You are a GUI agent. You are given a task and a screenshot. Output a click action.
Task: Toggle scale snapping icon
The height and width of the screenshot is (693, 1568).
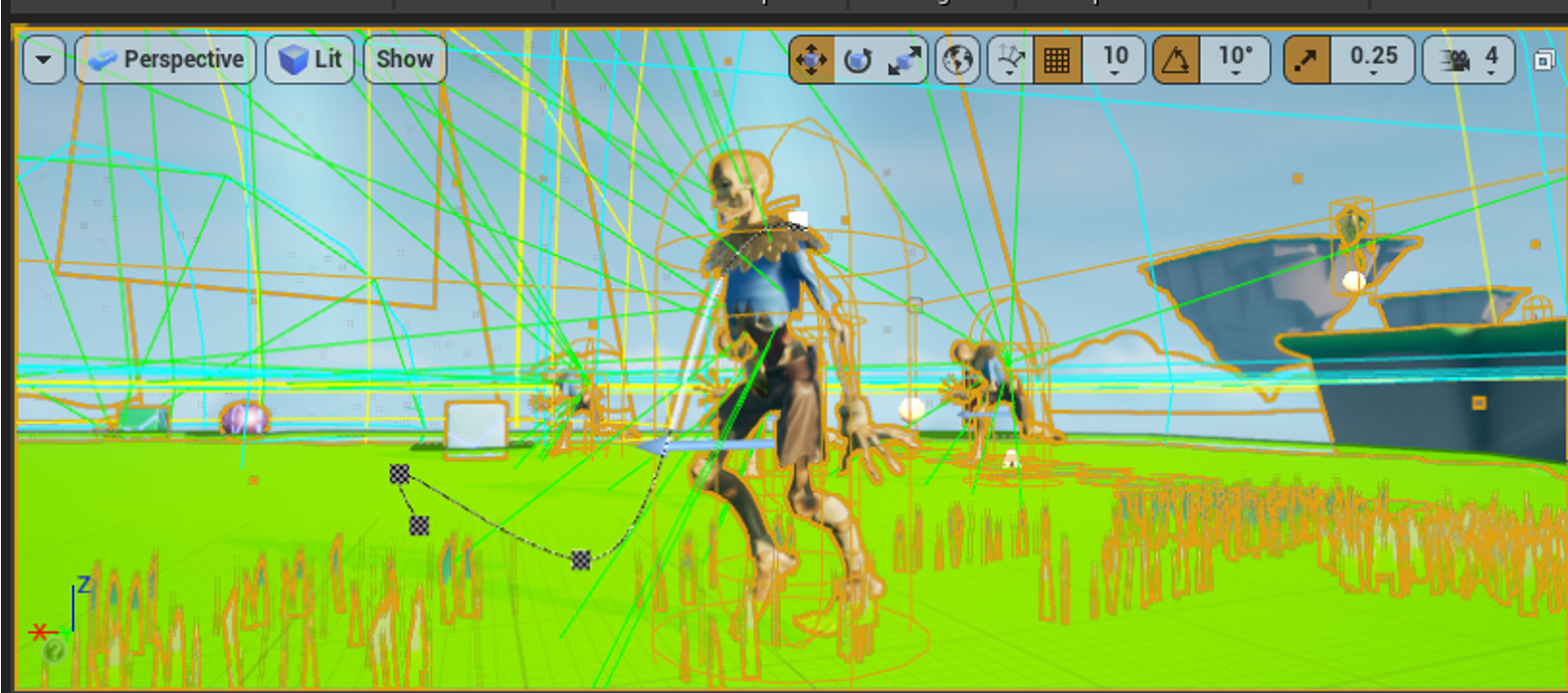click(x=1307, y=60)
